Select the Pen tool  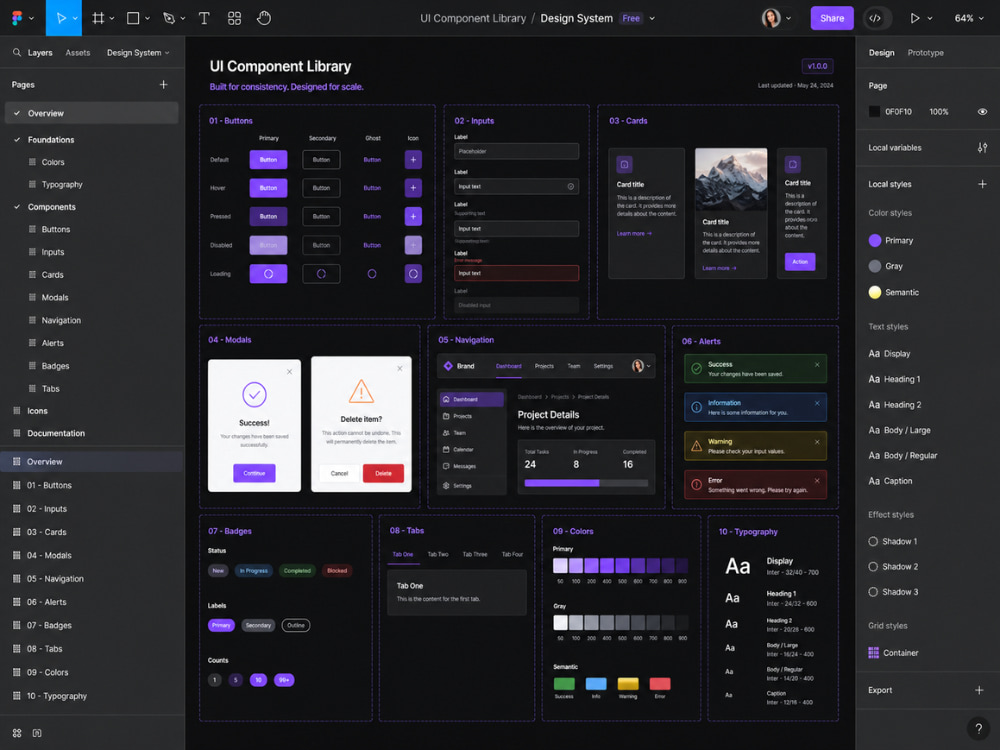pos(168,18)
